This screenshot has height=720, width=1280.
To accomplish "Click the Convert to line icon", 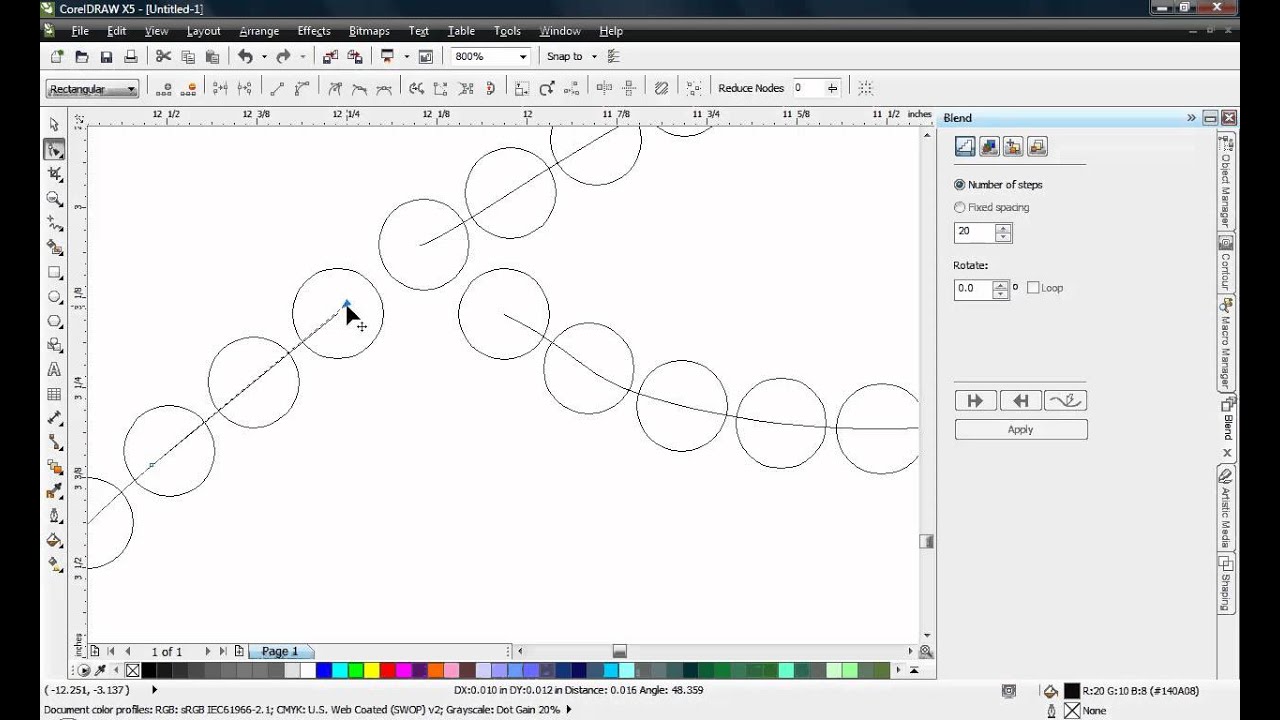I will pyautogui.click(x=278, y=88).
